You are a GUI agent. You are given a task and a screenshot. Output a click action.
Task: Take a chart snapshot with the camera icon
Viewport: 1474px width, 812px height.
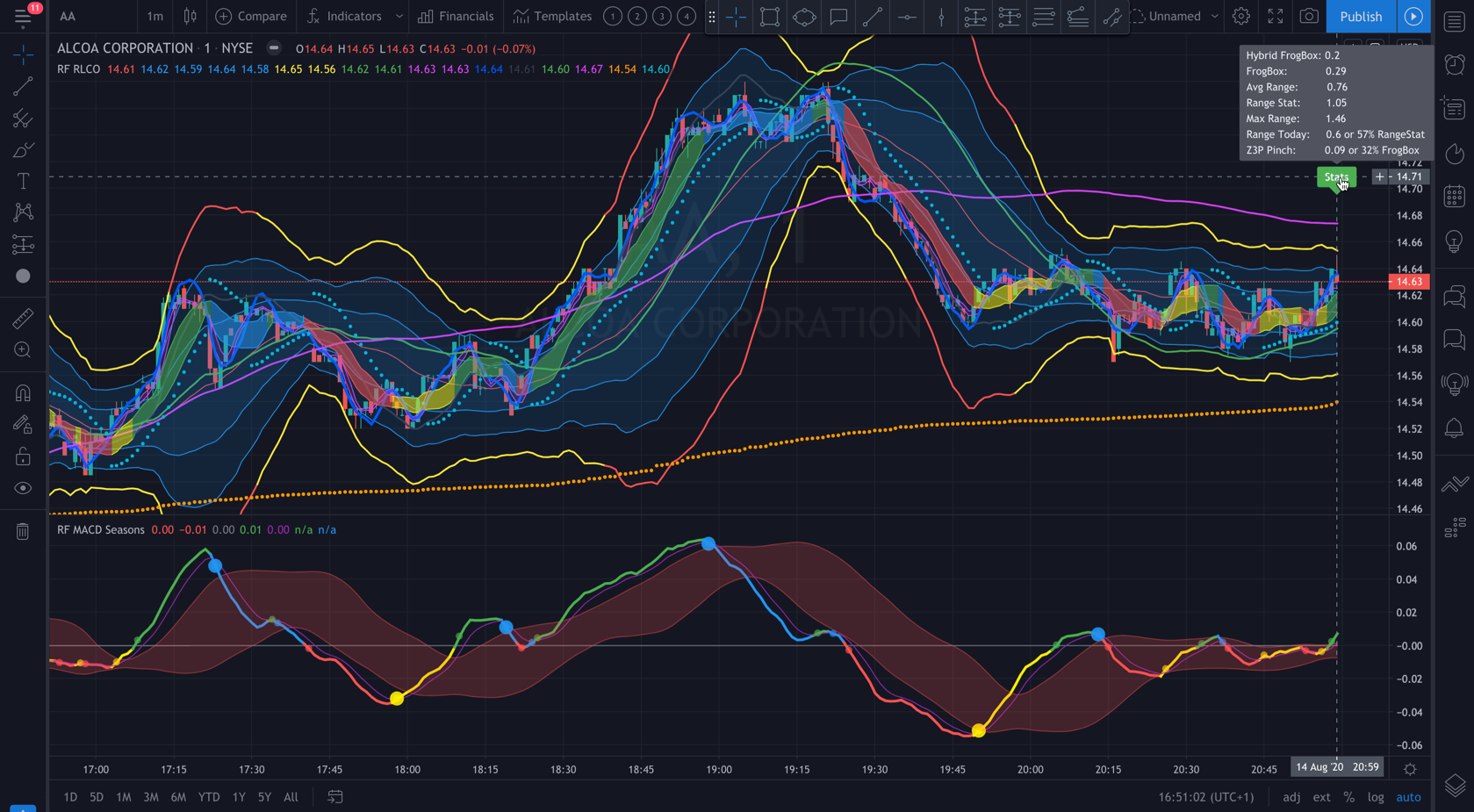click(x=1308, y=16)
